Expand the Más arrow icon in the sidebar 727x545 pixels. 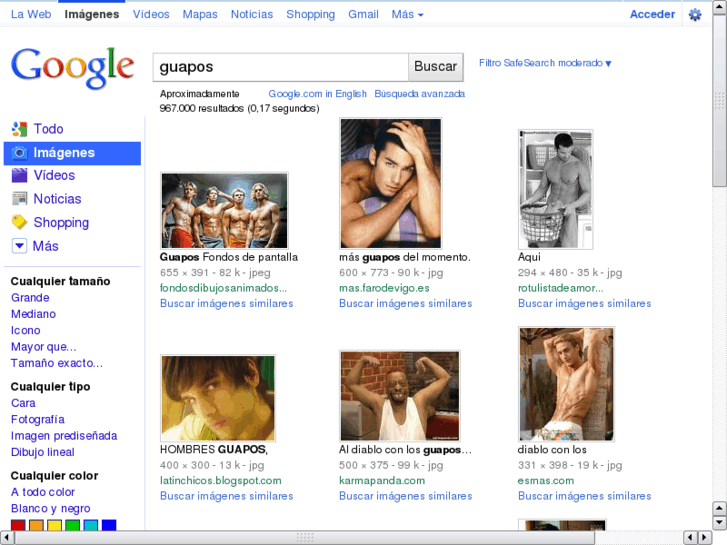19,246
